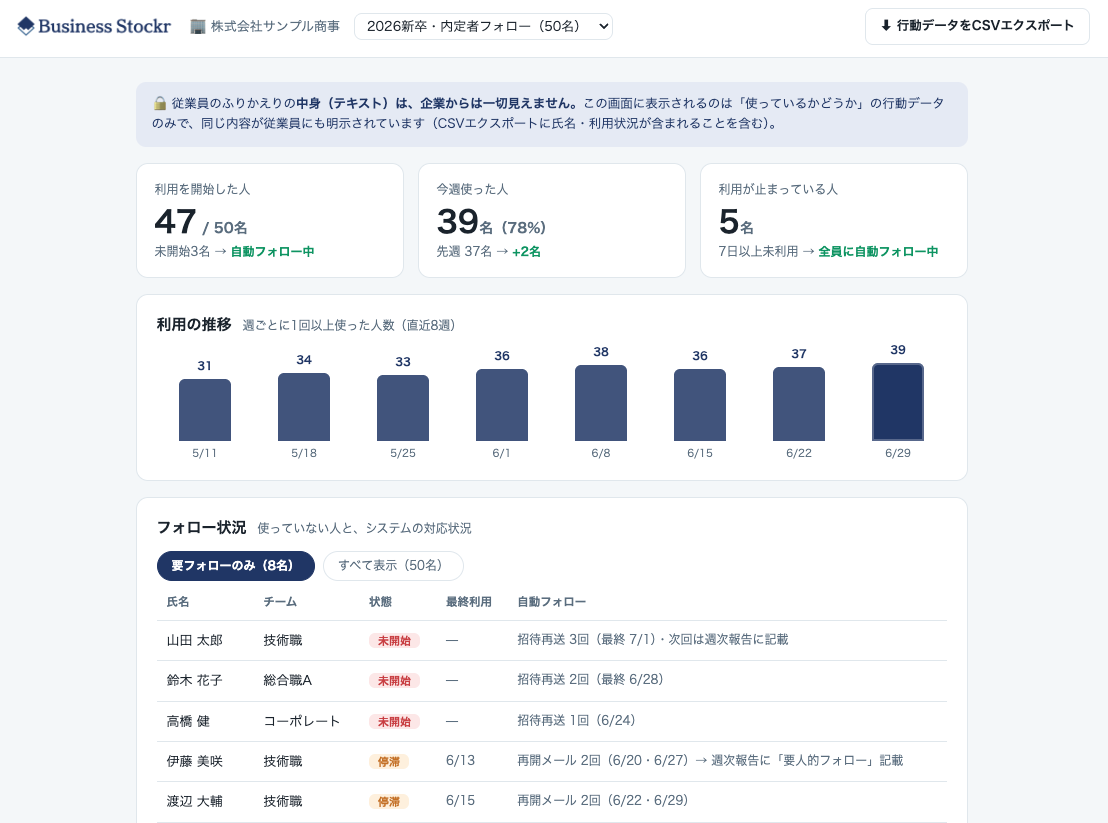The height and width of the screenshot is (823, 1108).
Task: Click 招待再送 2回（最終 6/28） text
Action: click(x=590, y=680)
